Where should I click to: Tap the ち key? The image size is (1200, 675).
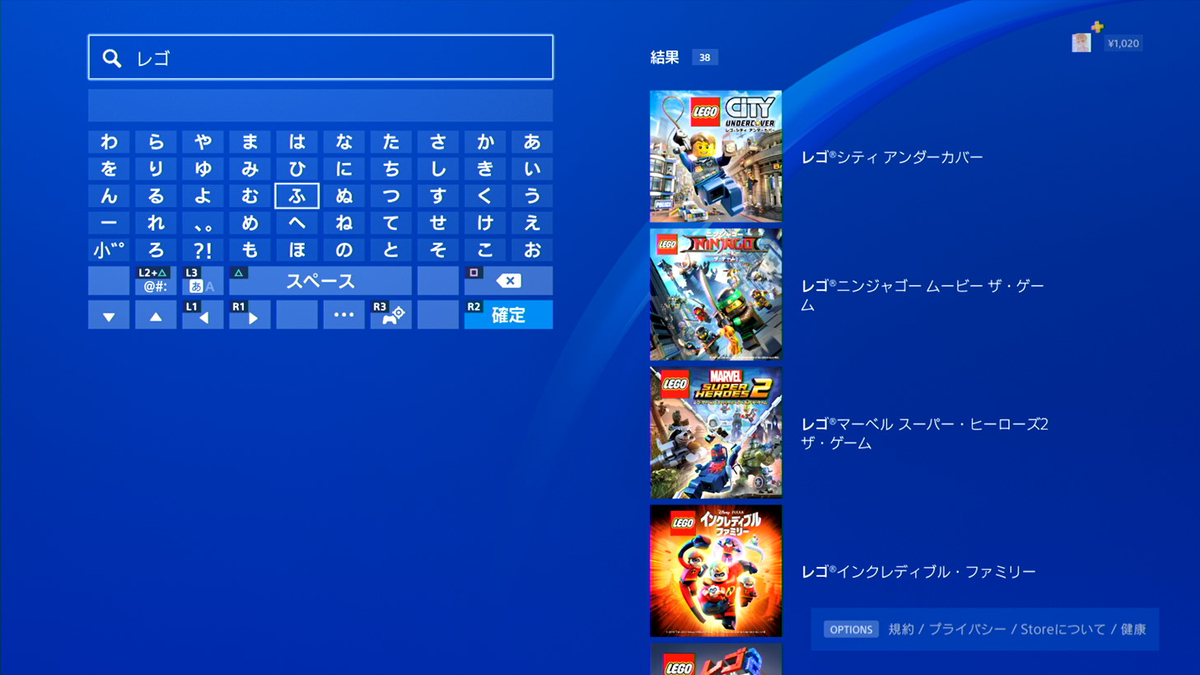pyautogui.click(x=391, y=169)
